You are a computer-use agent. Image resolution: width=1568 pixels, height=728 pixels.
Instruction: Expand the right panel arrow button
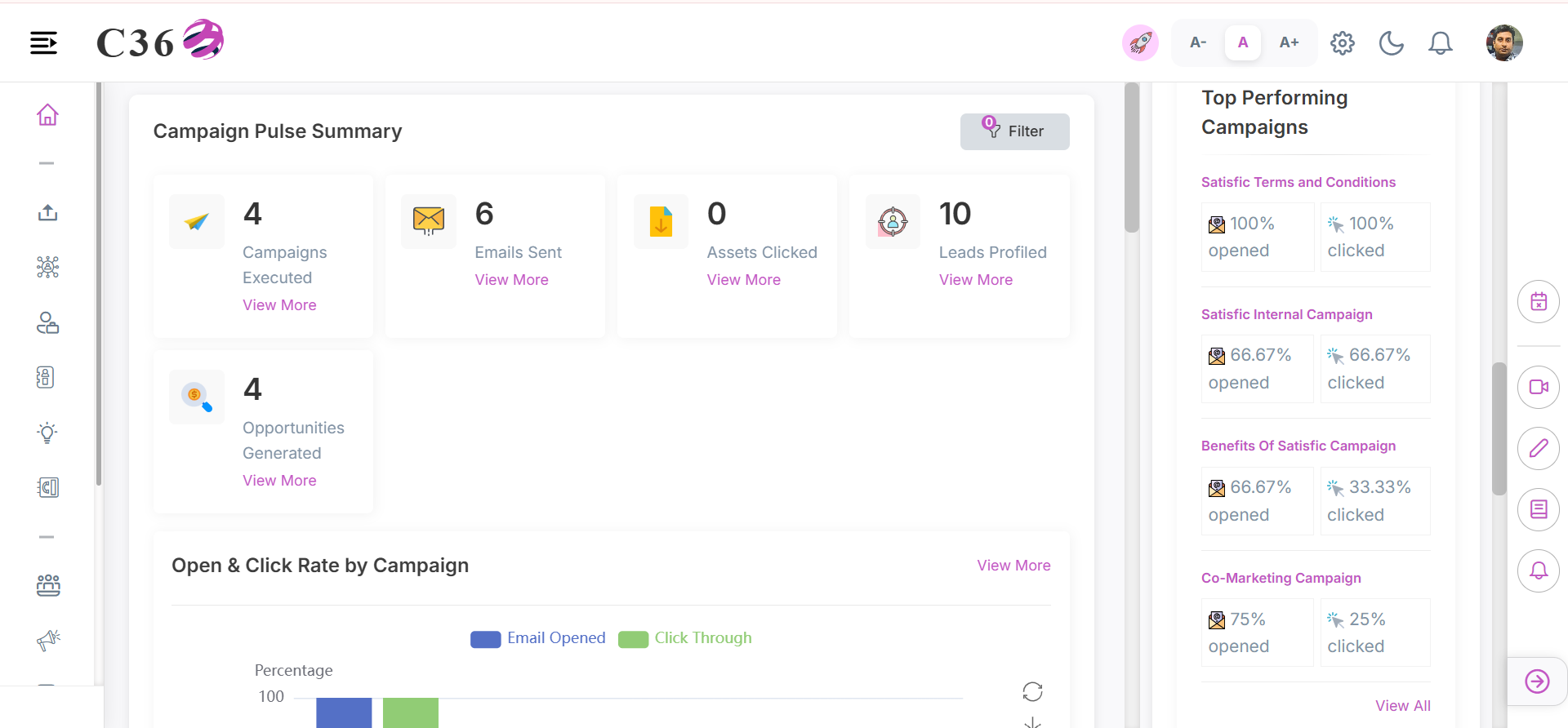click(x=1537, y=681)
